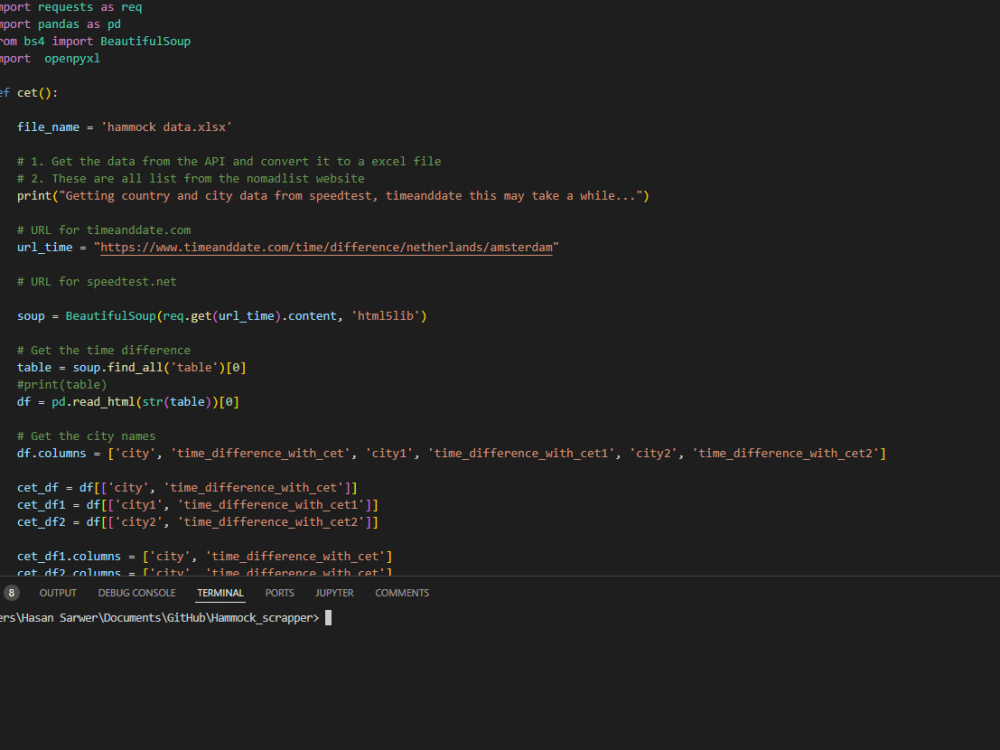Click the df = pd.read_html line
The height and width of the screenshot is (750, 1000).
click(x=128, y=402)
